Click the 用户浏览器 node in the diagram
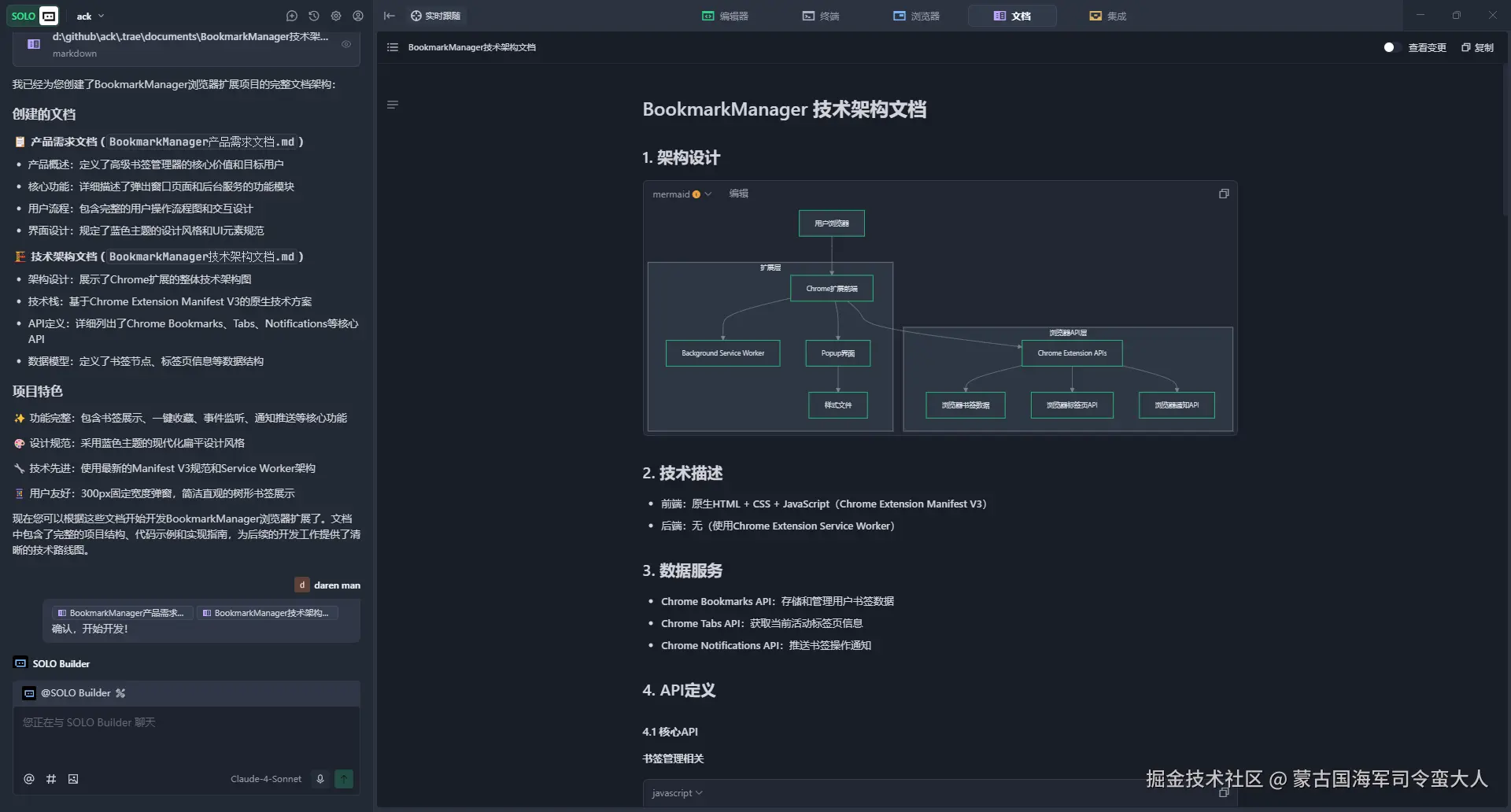Viewport: 1511px width, 812px height. coord(832,223)
